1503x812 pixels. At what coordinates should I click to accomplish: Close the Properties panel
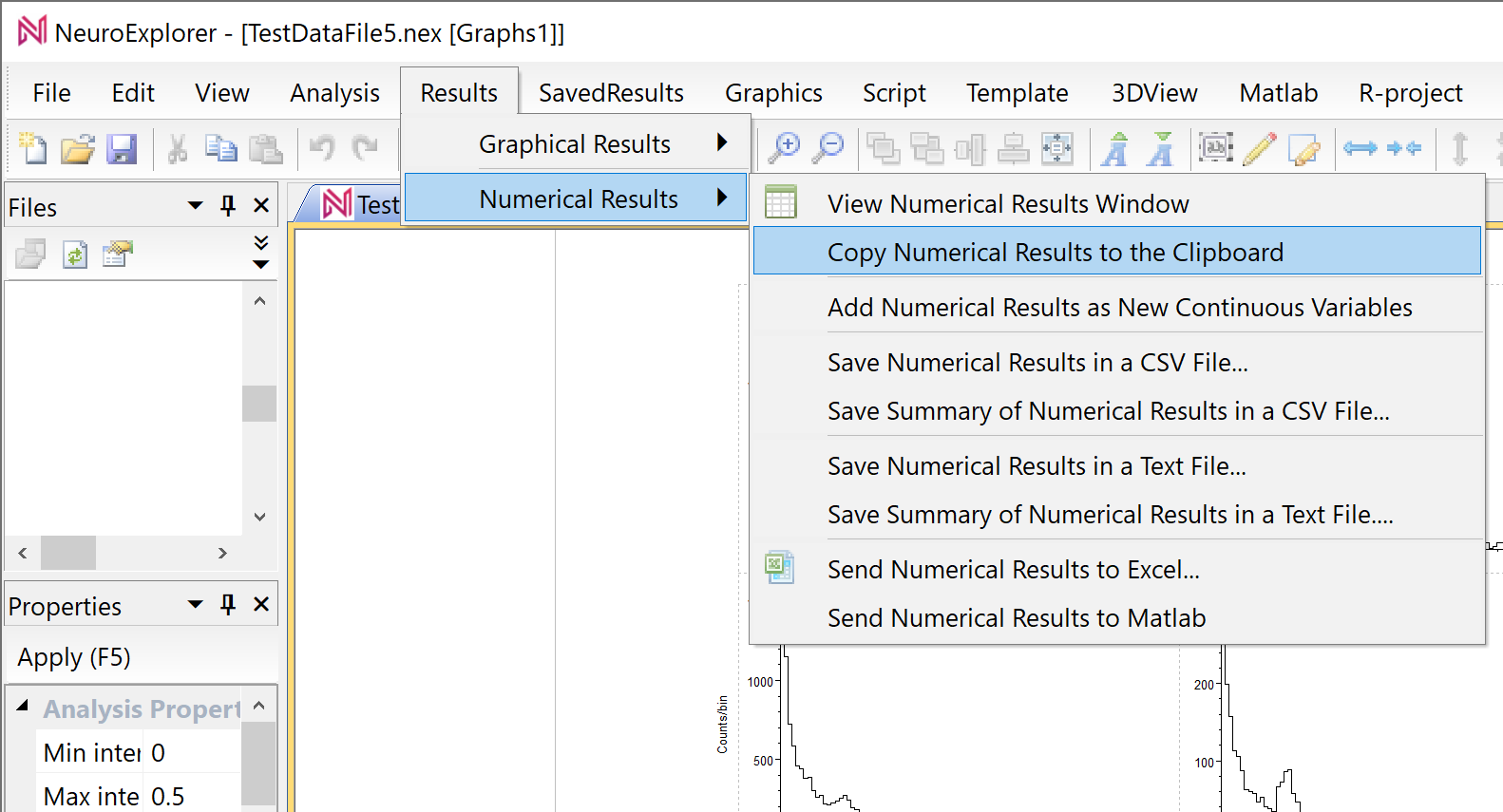click(262, 604)
